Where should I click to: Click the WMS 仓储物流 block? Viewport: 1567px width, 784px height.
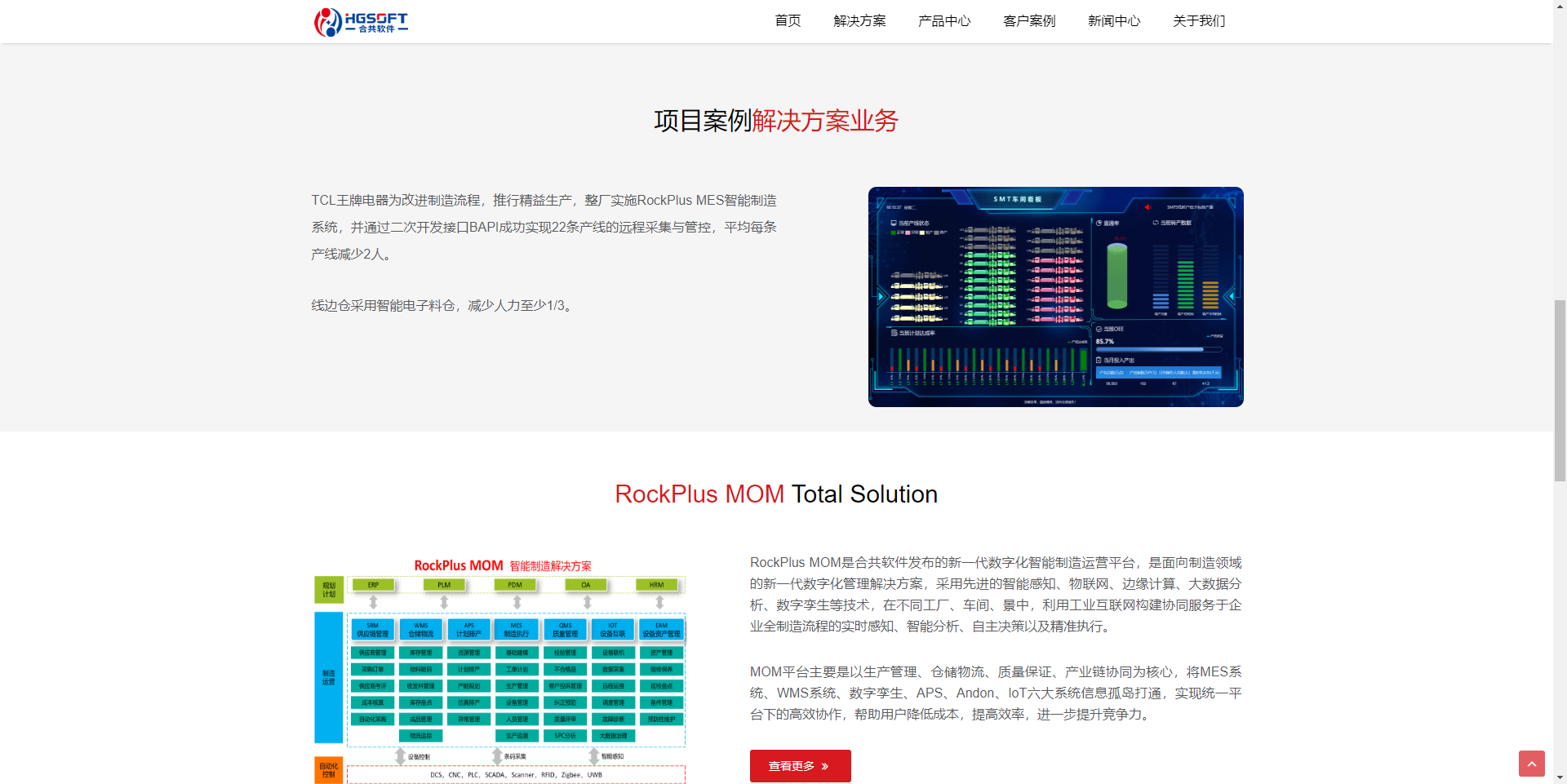pos(421,630)
